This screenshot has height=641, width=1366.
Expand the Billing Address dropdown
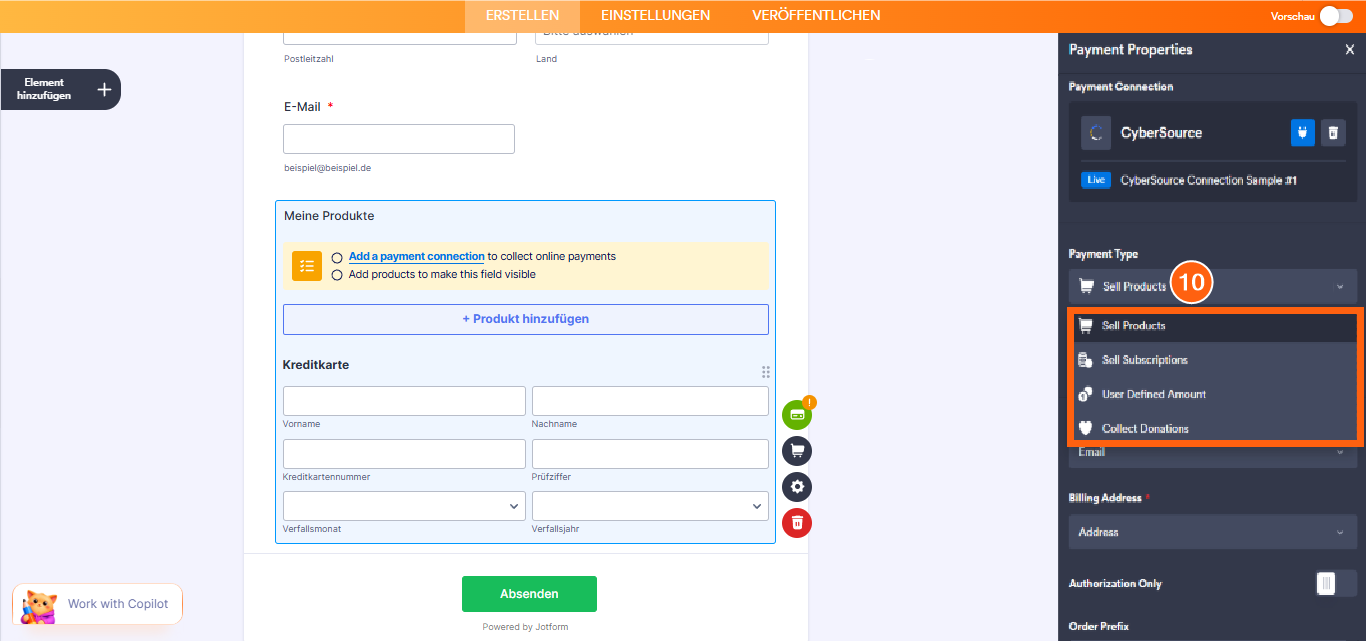[1213, 531]
